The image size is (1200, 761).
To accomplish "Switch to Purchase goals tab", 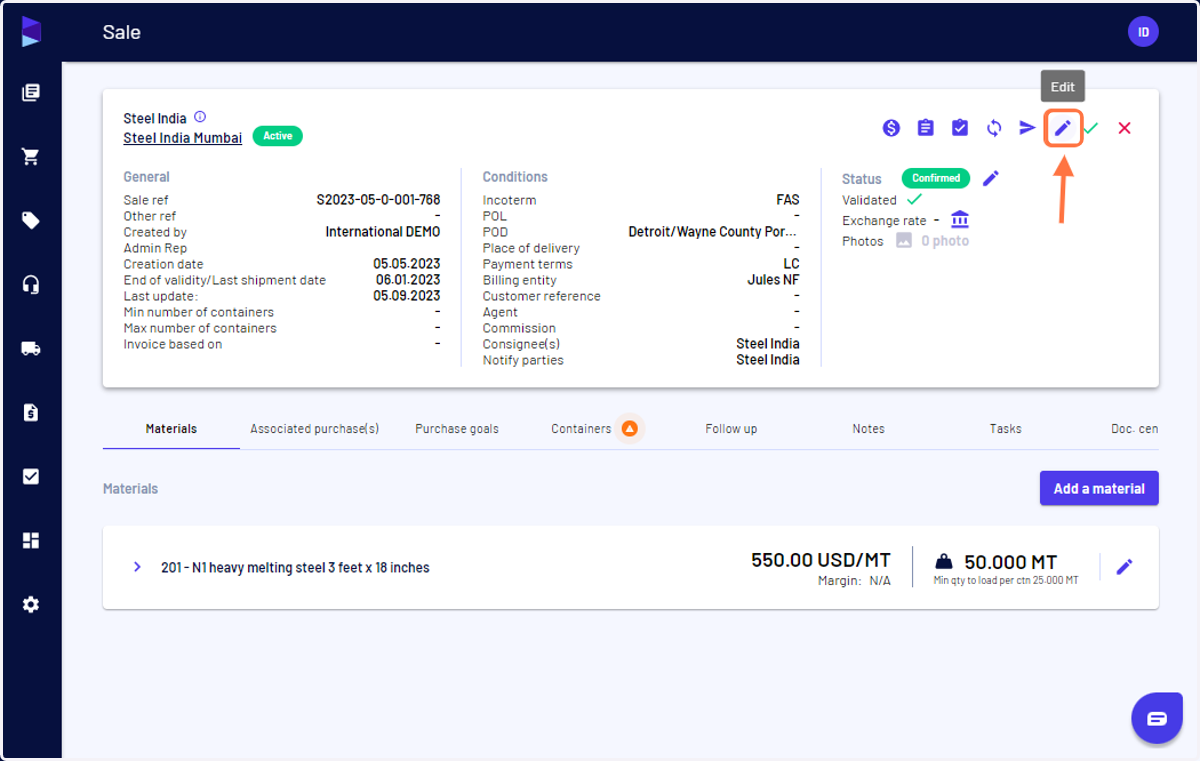I will [457, 428].
